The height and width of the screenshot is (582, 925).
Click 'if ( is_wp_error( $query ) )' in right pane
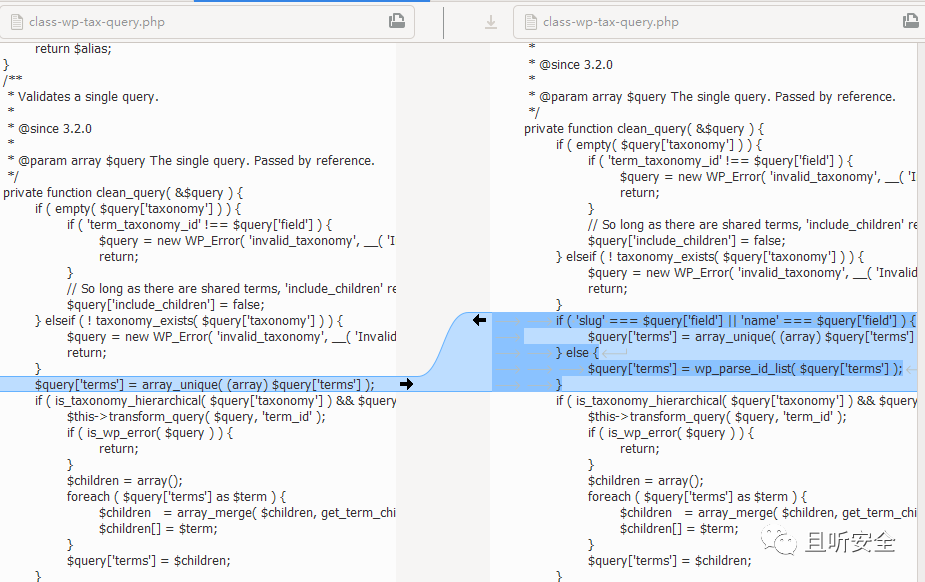671,433
